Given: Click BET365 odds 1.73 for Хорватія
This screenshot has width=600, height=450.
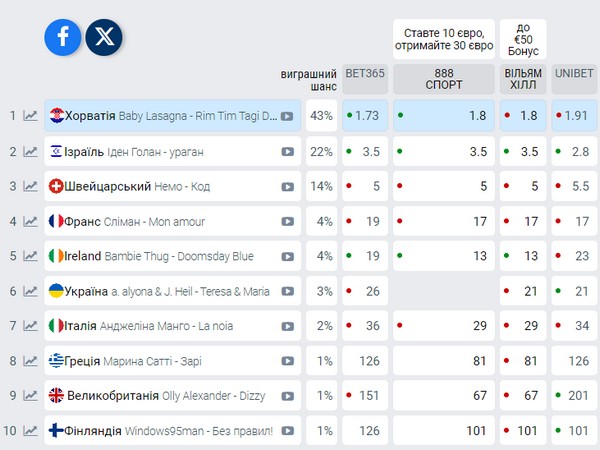Looking at the screenshot, I should [x=365, y=116].
